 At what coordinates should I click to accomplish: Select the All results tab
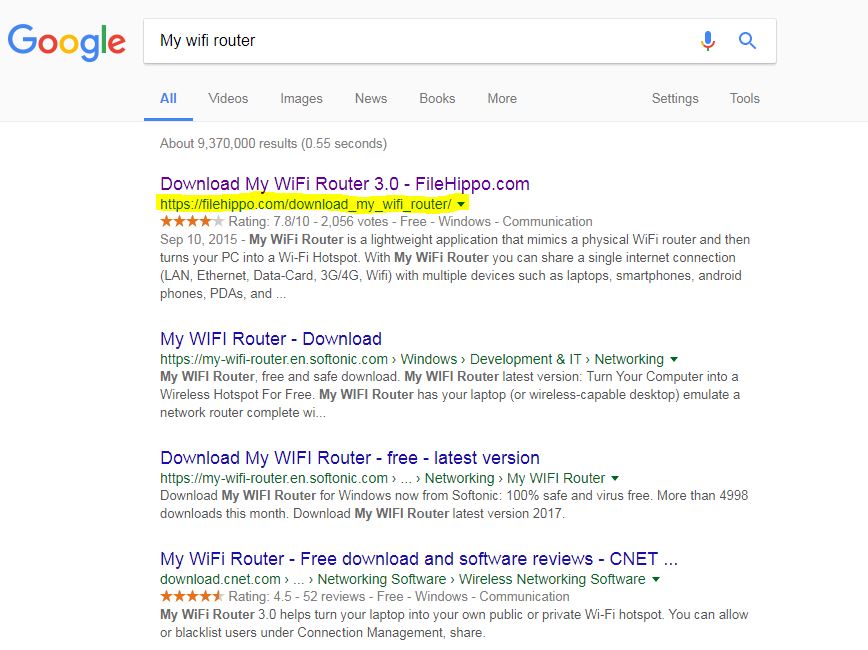168,99
